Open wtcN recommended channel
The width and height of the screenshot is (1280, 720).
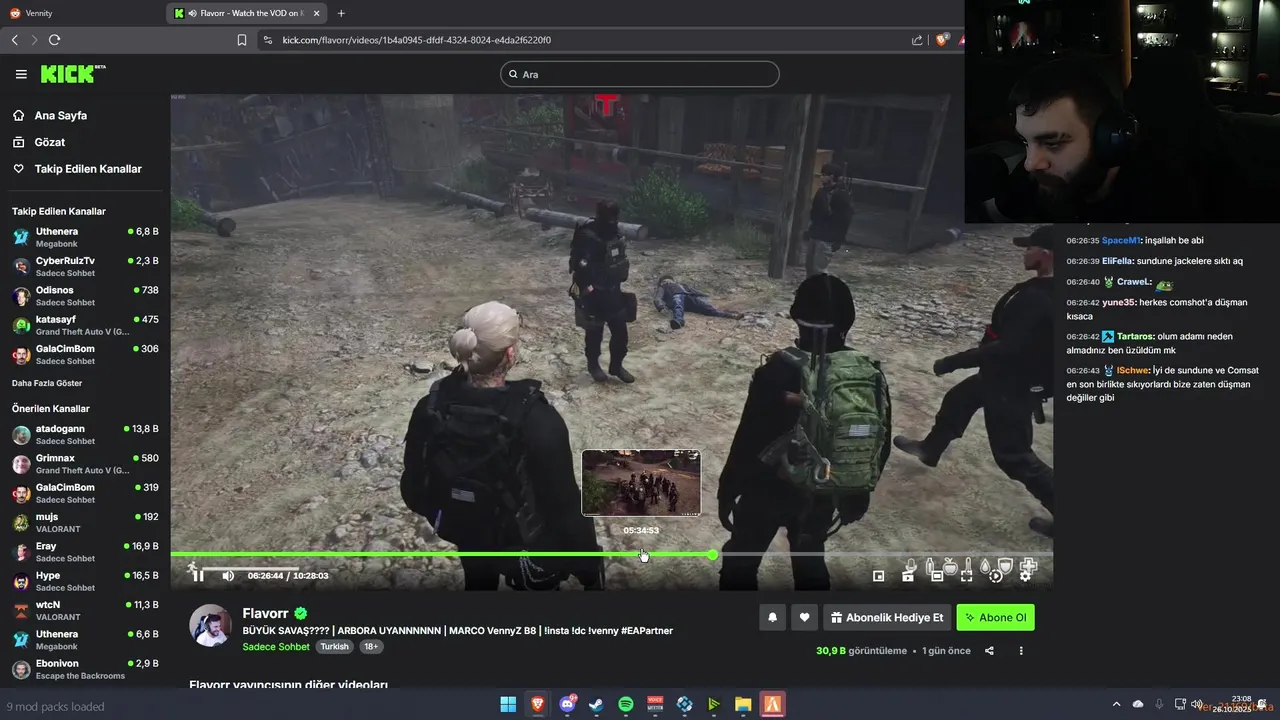(x=85, y=610)
